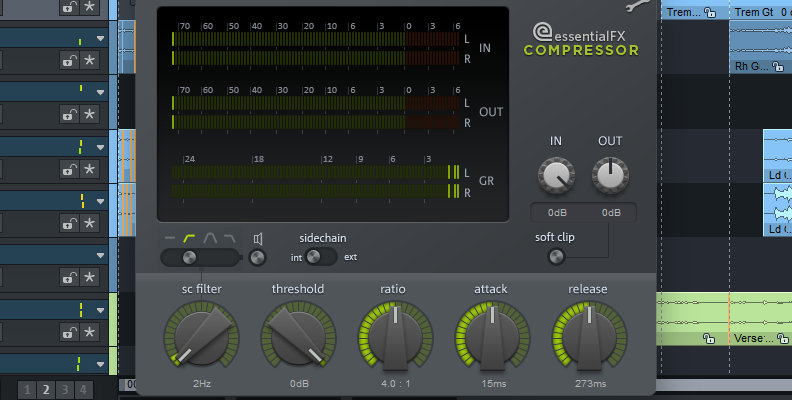The image size is (792, 400).
Task: Toggle the round button beneath the speaker icon
Action: [258, 259]
